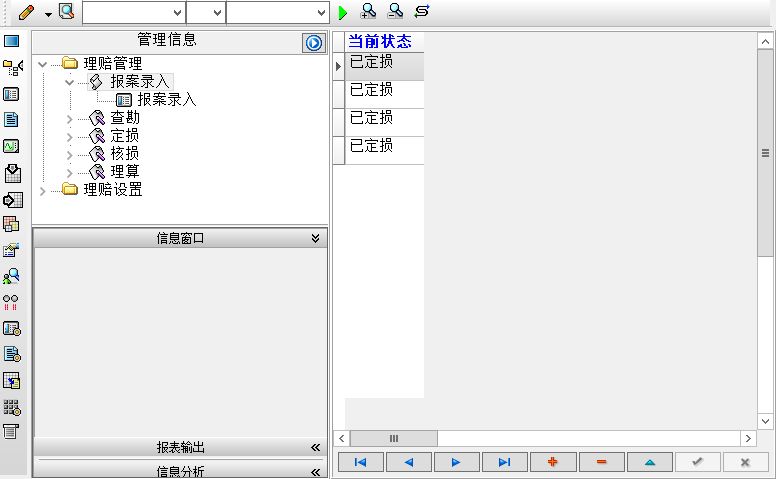Click the form layout sidebar icon
The height and width of the screenshot is (479, 776).
(11, 94)
